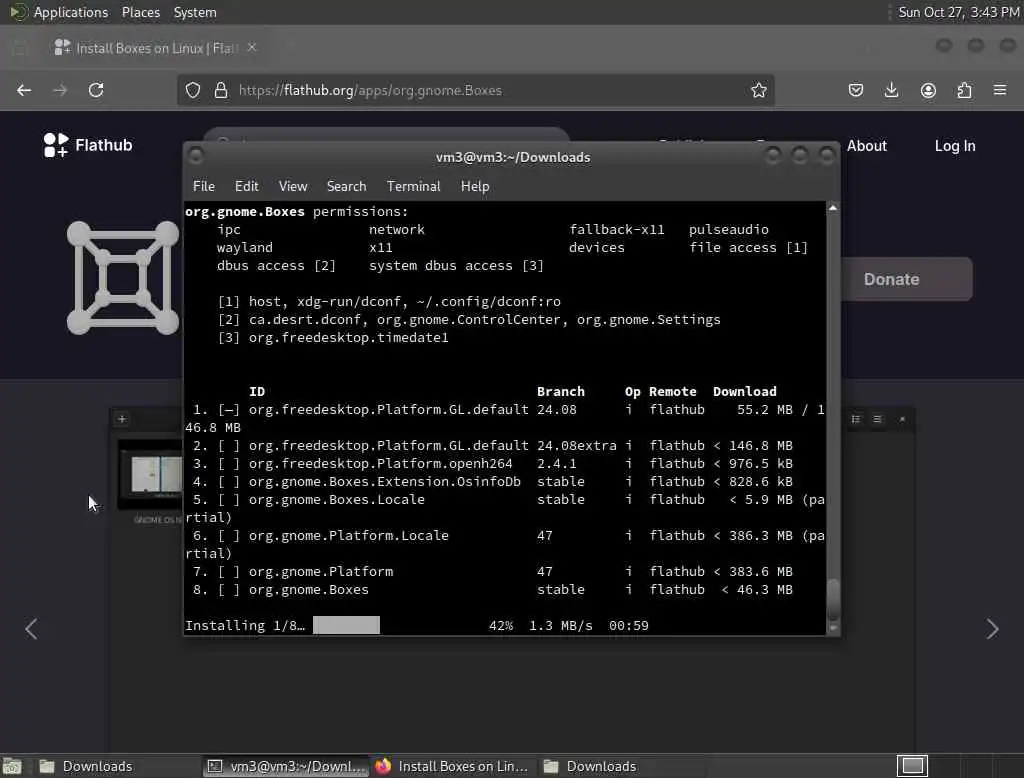Image resolution: width=1024 pixels, height=778 pixels.
Task: Open the terminal Search menu
Action: click(x=346, y=186)
